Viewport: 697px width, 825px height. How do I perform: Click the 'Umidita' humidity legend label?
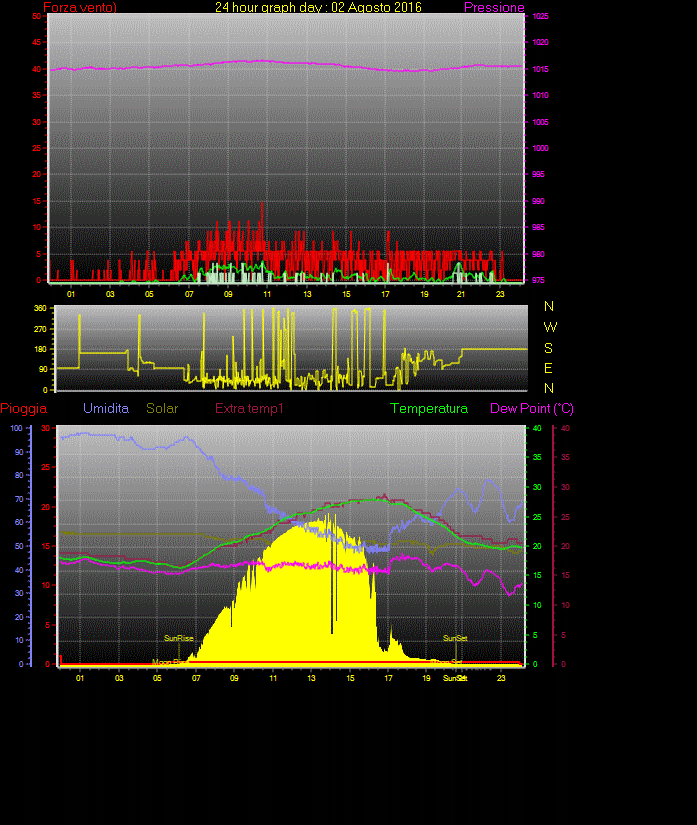tap(106, 408)
